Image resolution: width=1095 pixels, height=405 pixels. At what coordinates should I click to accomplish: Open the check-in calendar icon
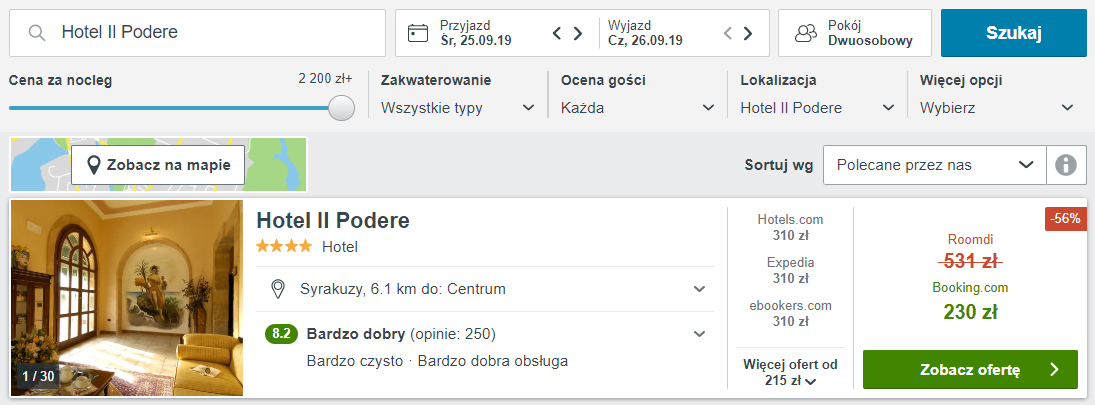(x=418, y=33)
